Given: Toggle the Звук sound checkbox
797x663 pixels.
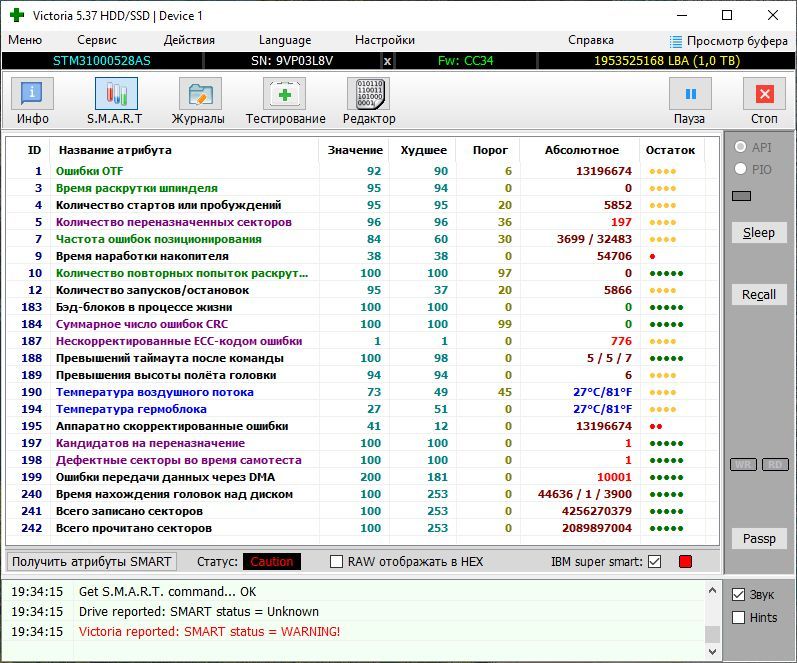Looking at the screenshot, I should click(739, 594).
